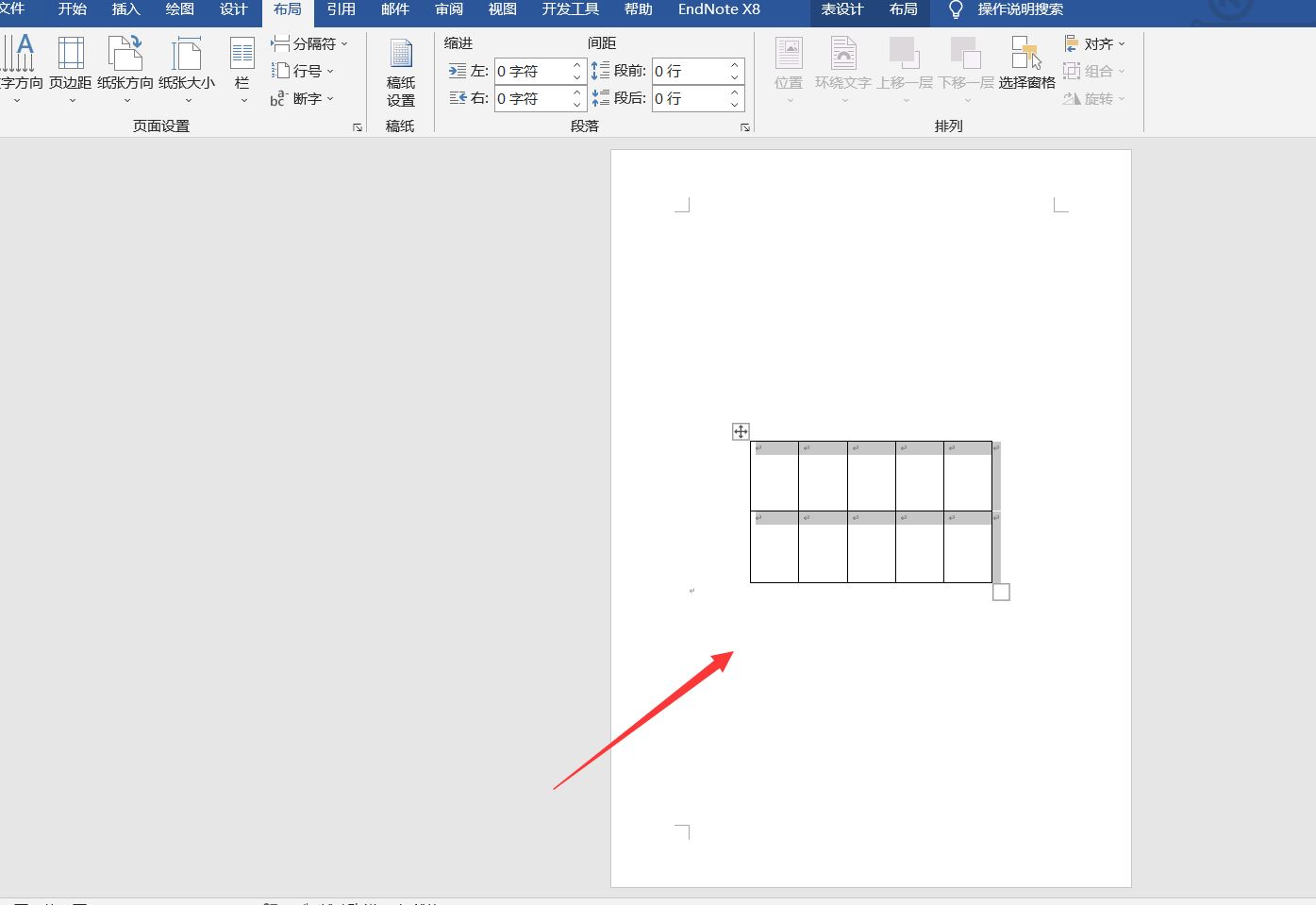The height and width of the screenshot is (905, 1316).
Task: Open the Margins (页边距) options
Action: 71,69
